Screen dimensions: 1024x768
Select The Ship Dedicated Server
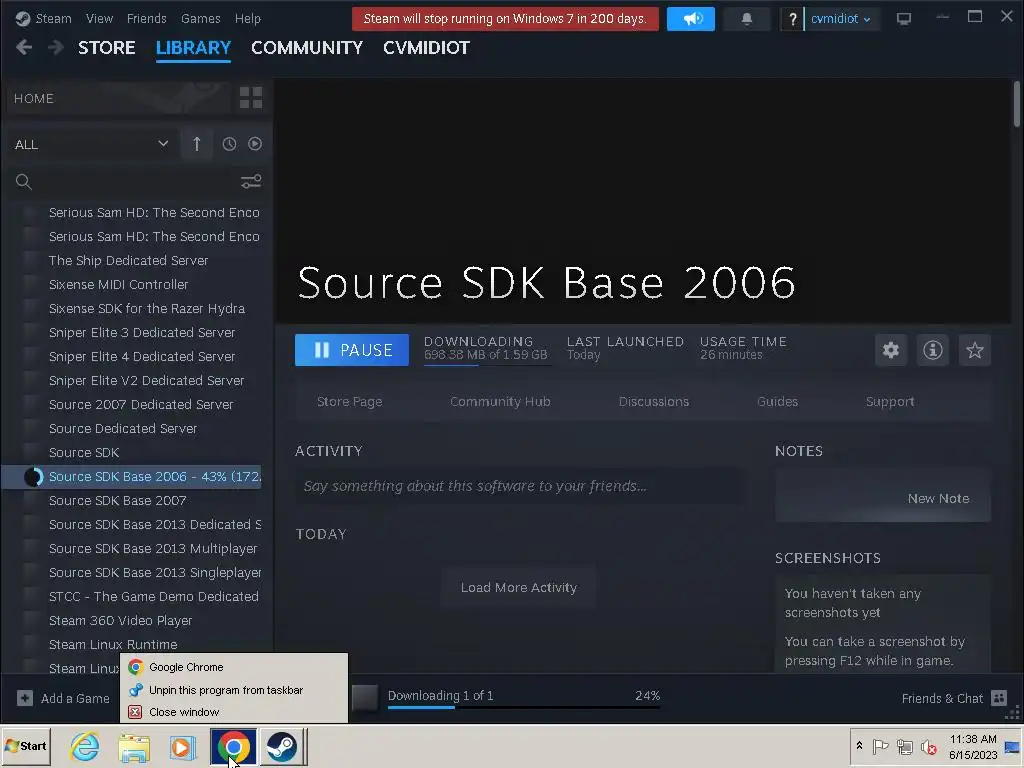tap(129, 261)
